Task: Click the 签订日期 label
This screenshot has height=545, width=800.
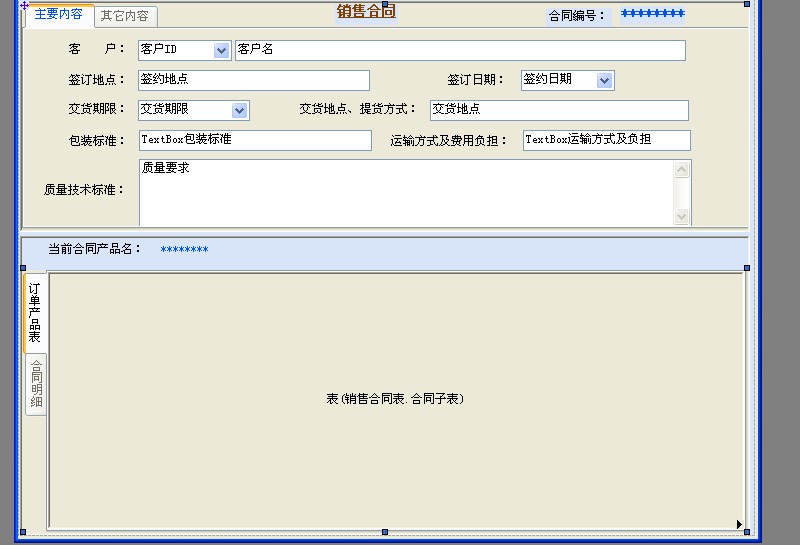Action: coord(476,80)
